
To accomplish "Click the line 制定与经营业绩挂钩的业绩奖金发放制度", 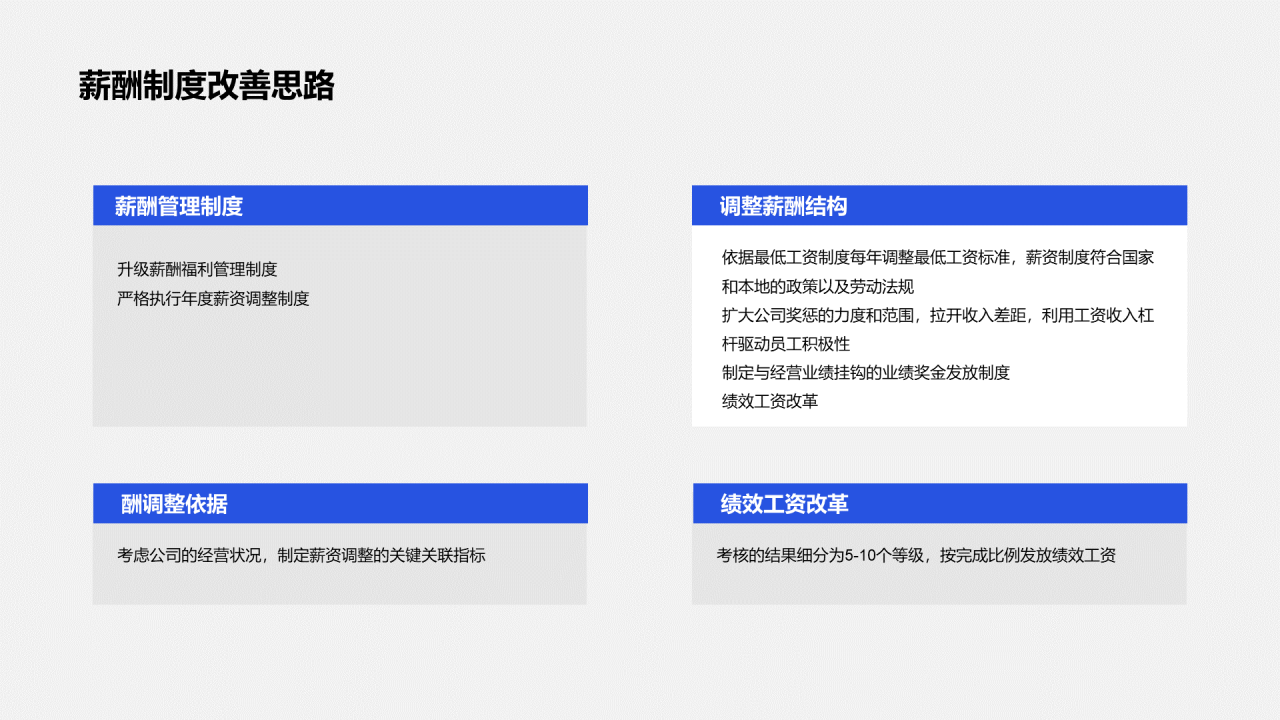I will [x=866, y=373].
